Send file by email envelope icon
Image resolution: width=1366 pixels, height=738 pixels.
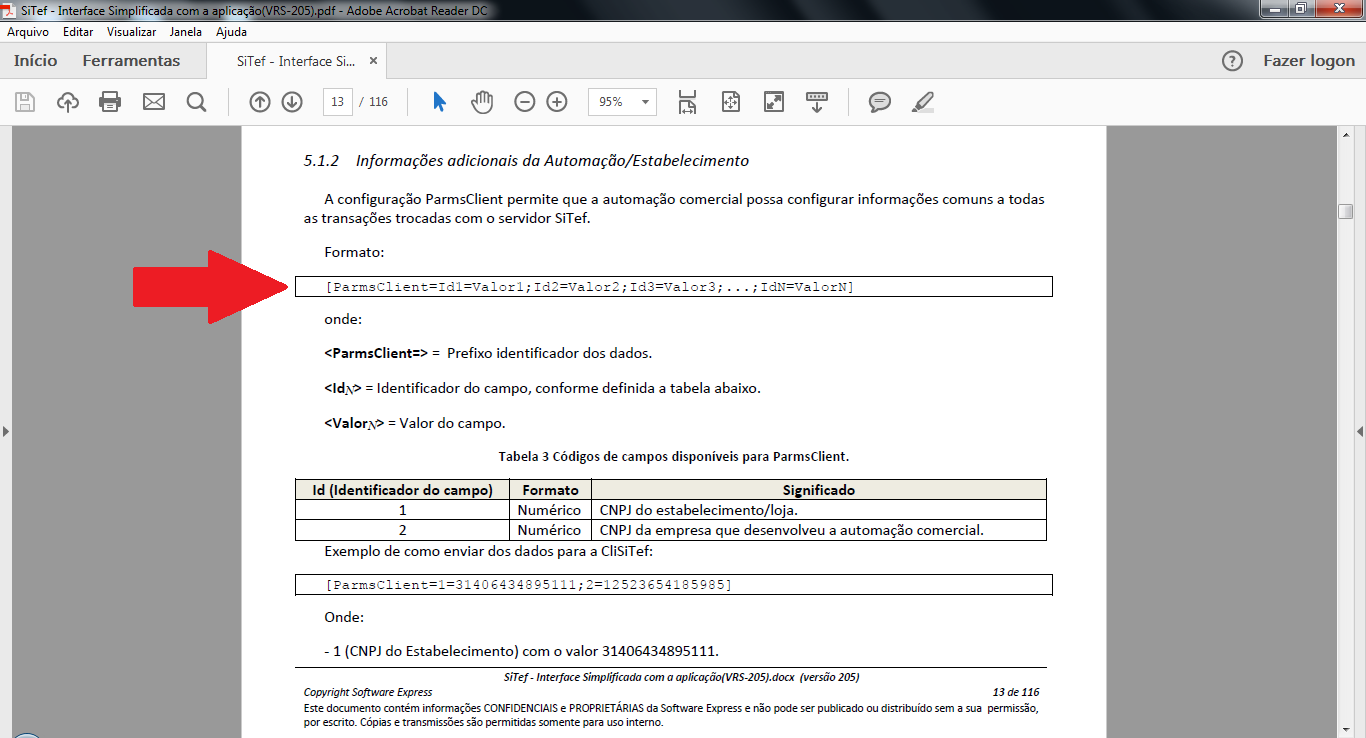click(153, 102)
